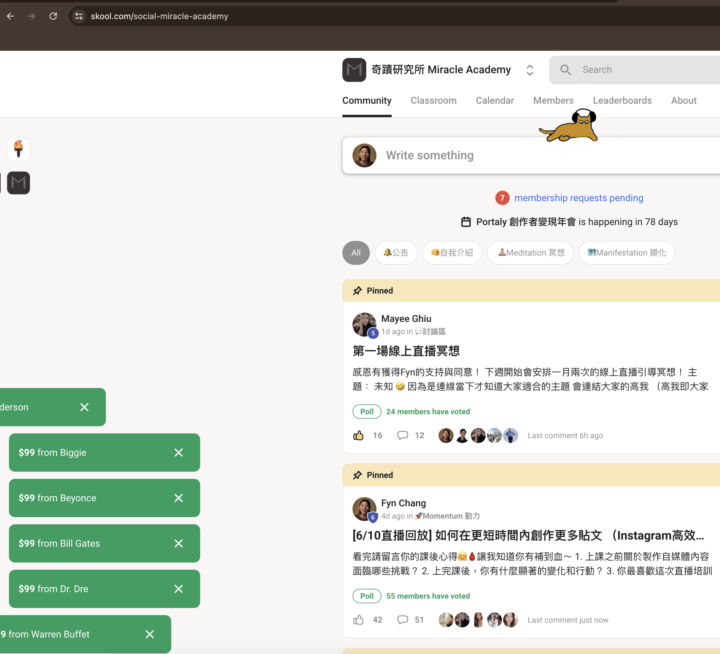
Task: Dismiss the $99 from Biggie notification
Action: (x=178, y=453)
